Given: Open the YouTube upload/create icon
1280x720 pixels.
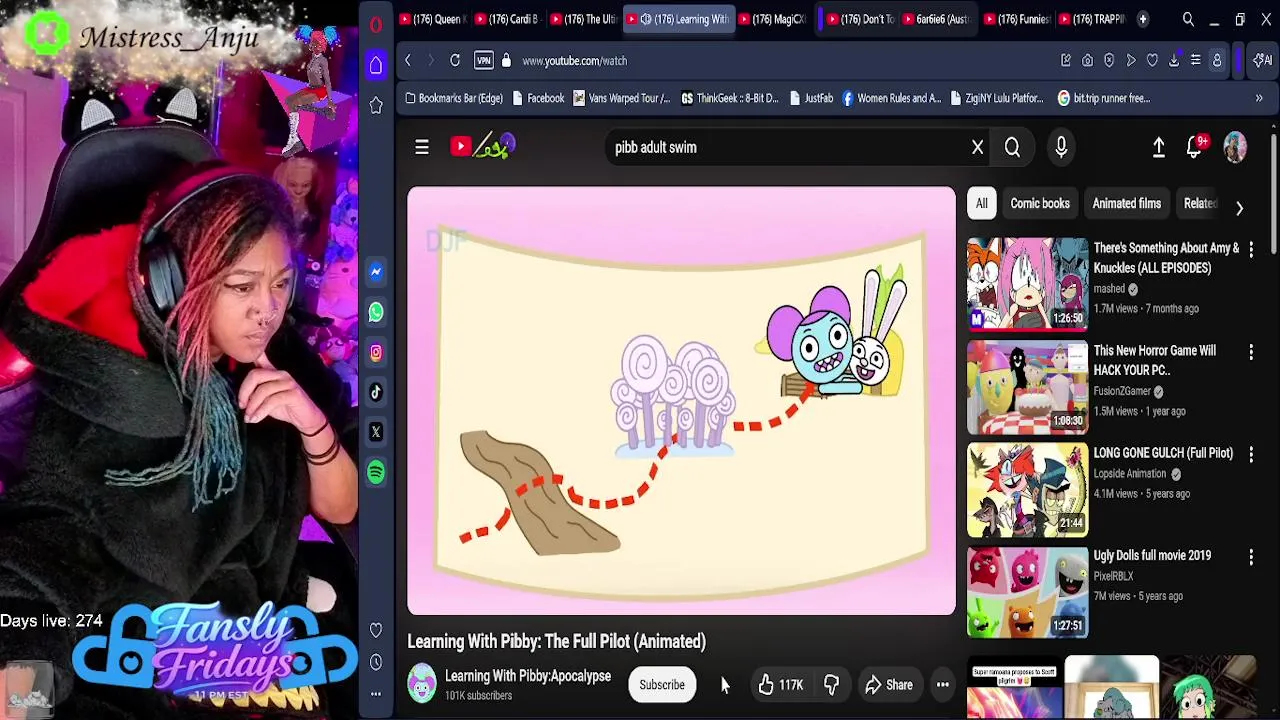Looking at the screenshot, I should pyautogui.click(x=1158, y=147).
